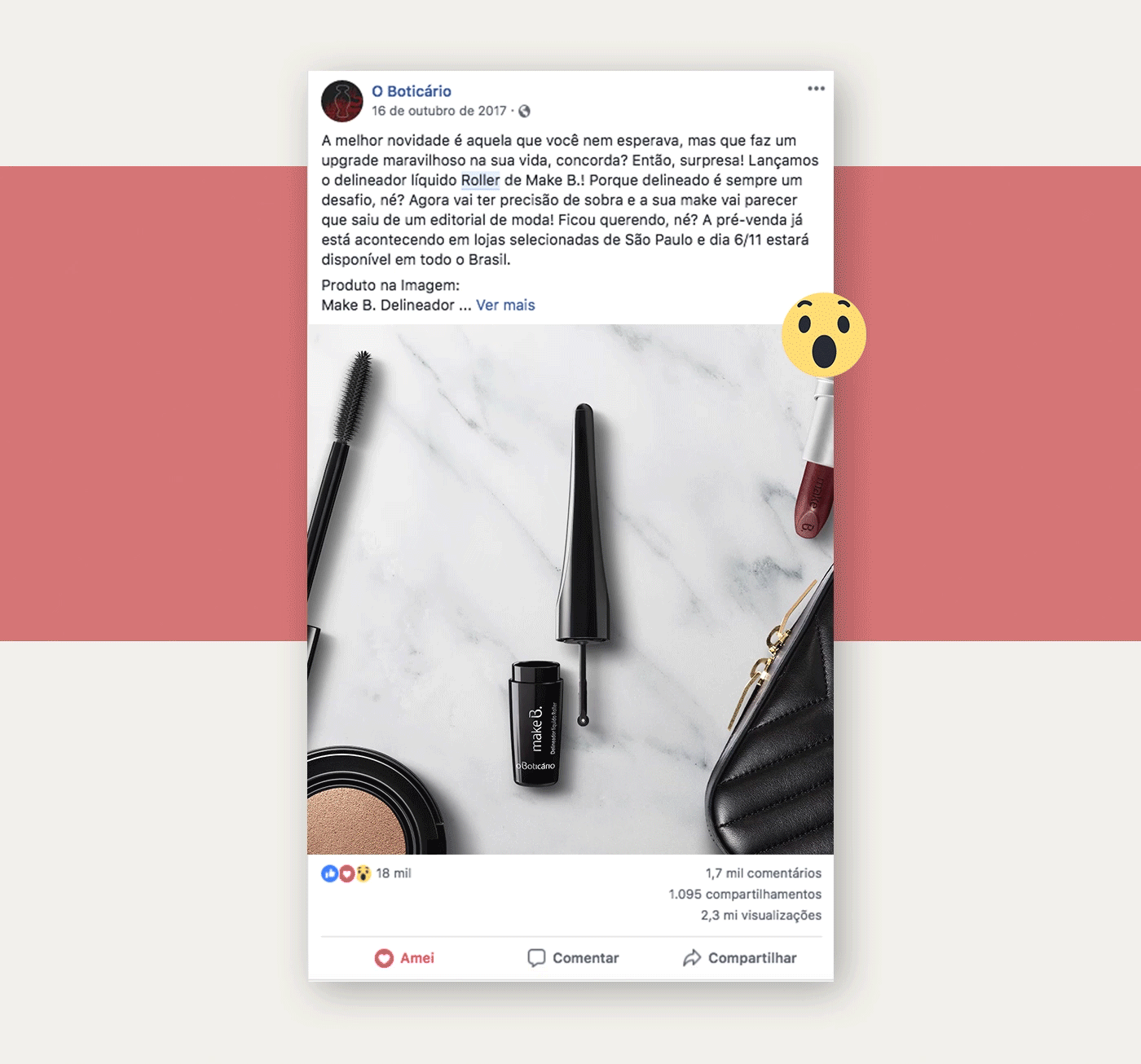Click the small Wow reaction icon
Screen dimensions: 1141x1064
363,873
